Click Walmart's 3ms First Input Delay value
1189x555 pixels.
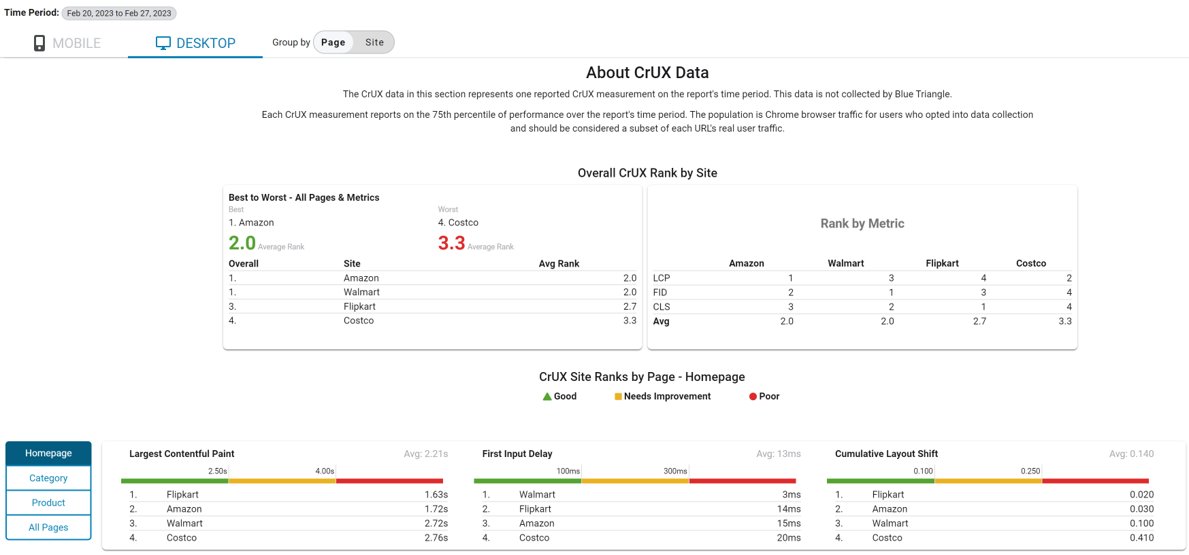[794, 494]
